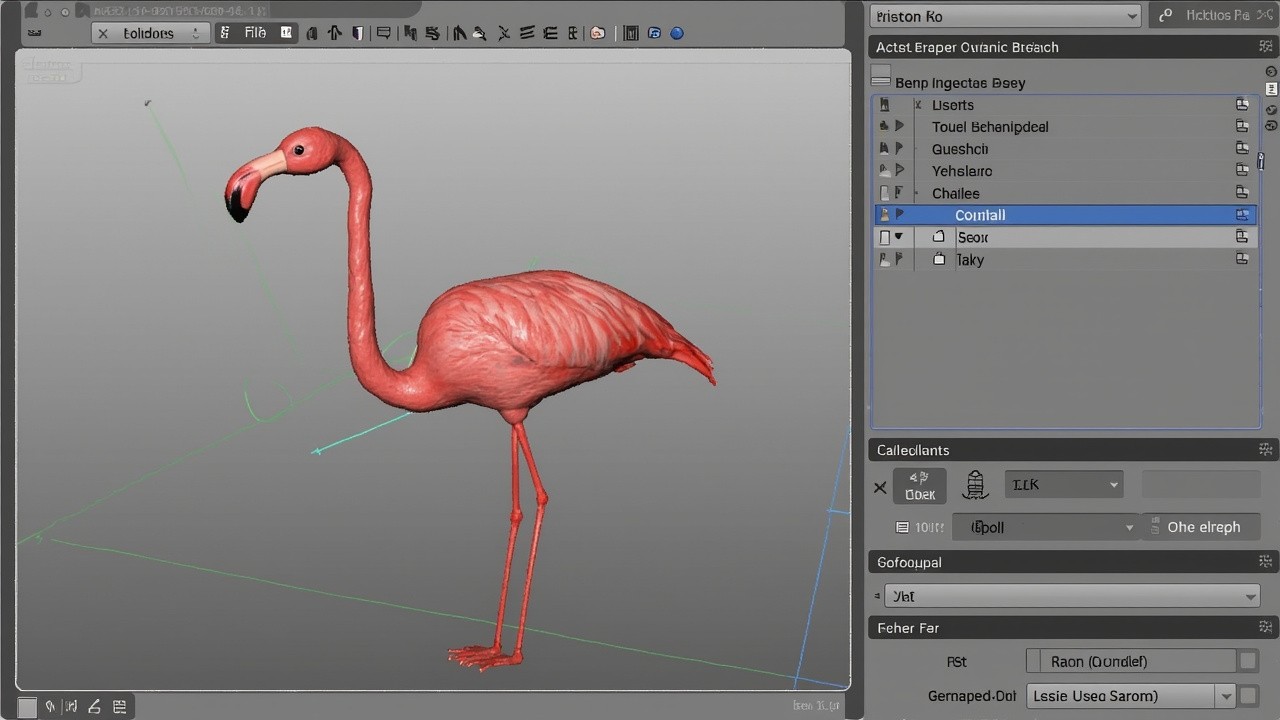Click the stamp icon in the Caileollants panel
This screenshot has width=1280, height=720.
coord(975,486)
